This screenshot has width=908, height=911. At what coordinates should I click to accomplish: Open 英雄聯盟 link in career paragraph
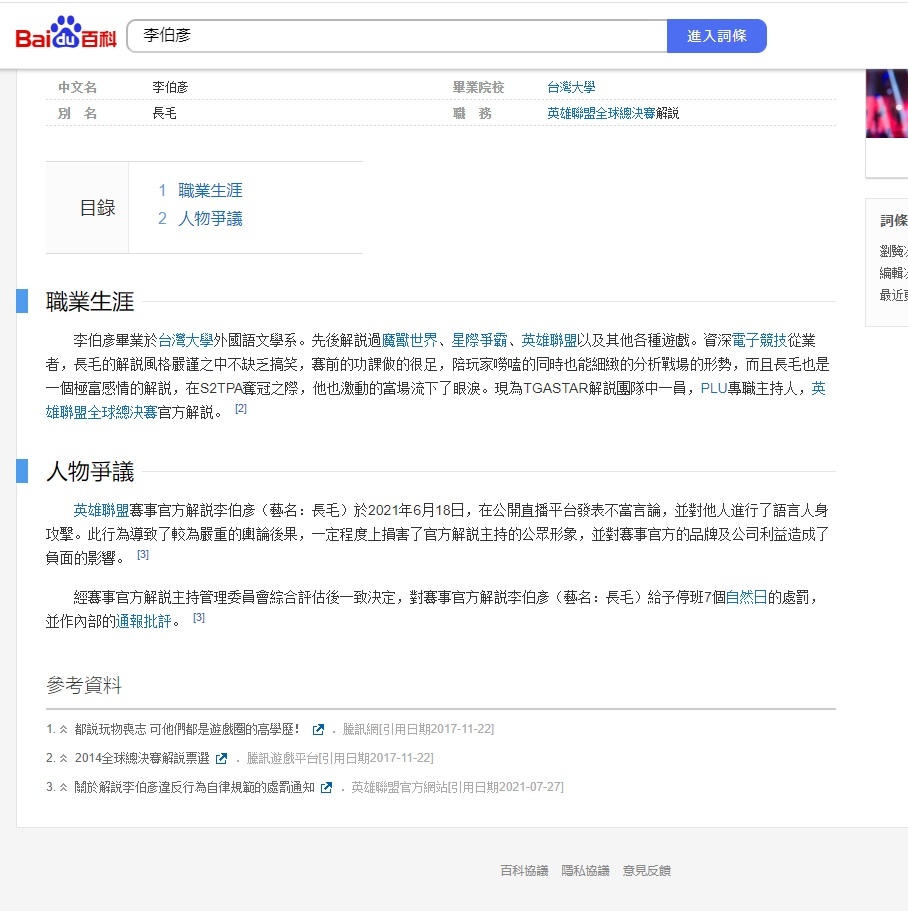click(549, 340)
